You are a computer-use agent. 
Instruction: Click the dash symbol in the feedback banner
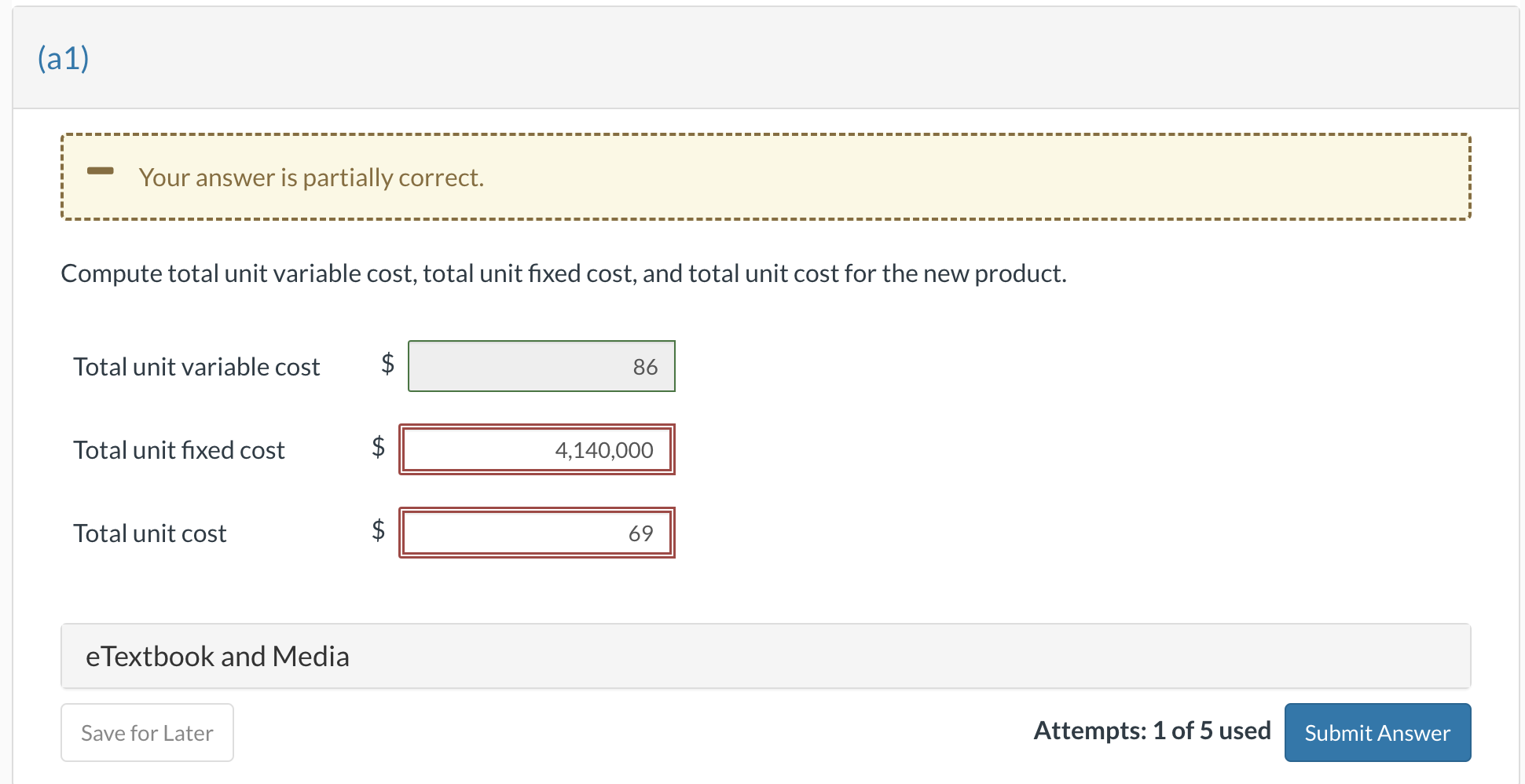[101, 171]
